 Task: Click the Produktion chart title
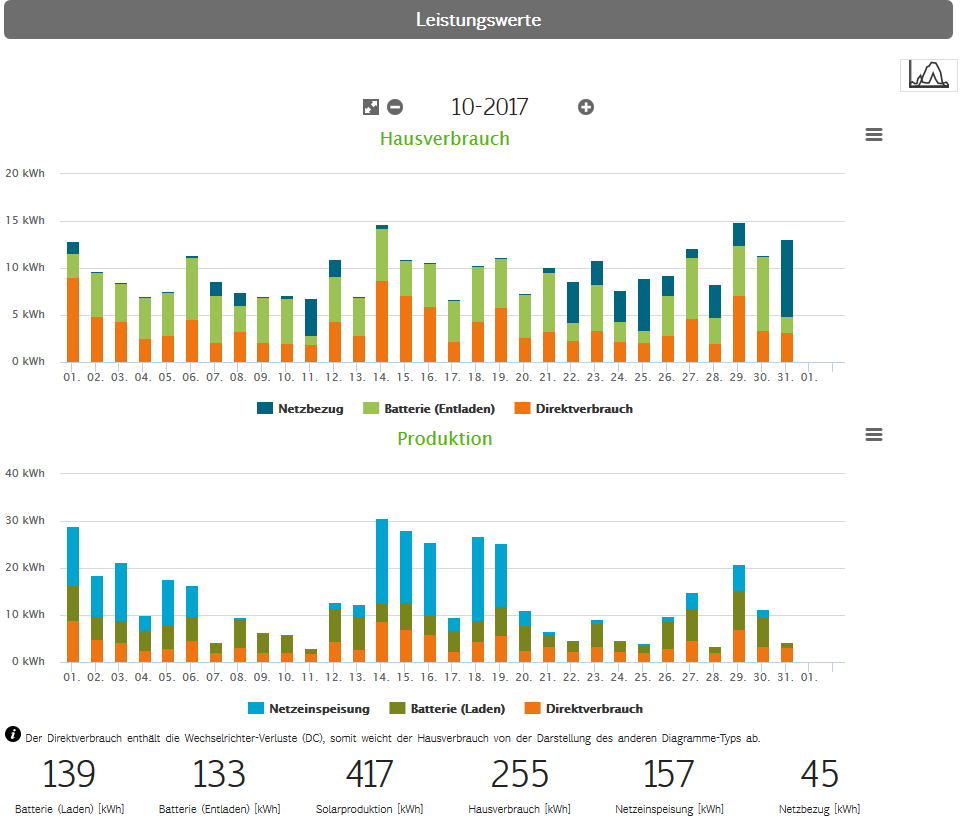click(444, 439)
